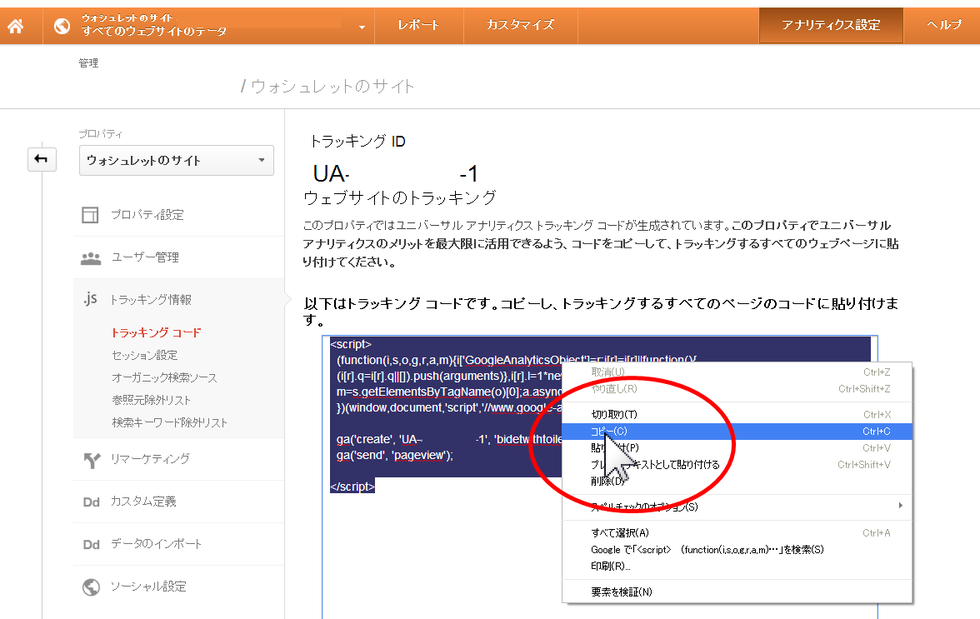Screen dimensions: 980x619
Task: Click the Dd icon for カスタム定義
Action: coord(91,502)
